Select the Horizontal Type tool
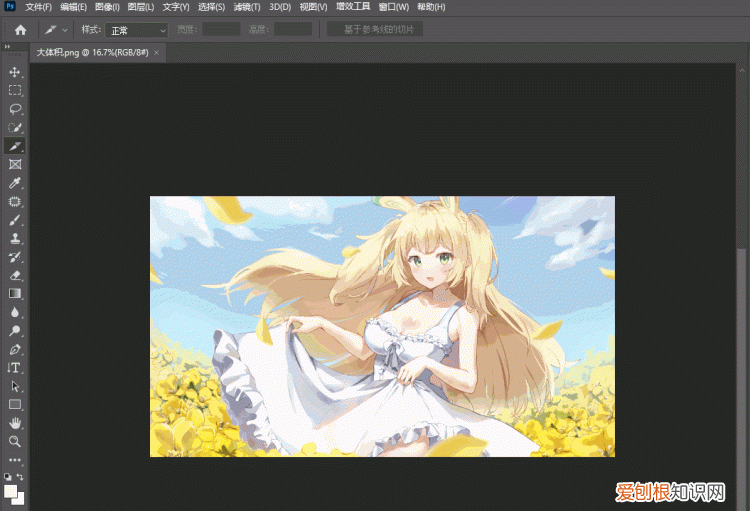Image resolution: width=750 pixels, height=511 pixels. tap(15, 368)
